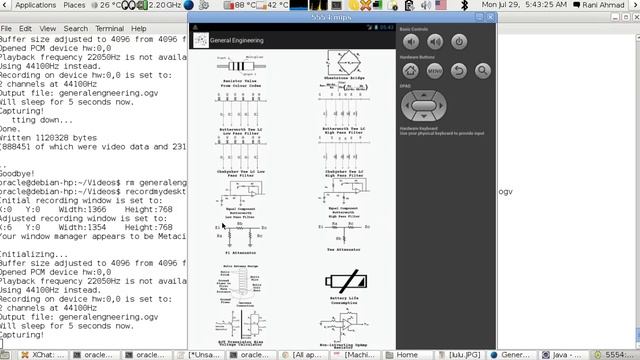Click the terminal line 'Goodbye!'
The height and width of the screenshot is (360, 640).
[x=17, y=174]
